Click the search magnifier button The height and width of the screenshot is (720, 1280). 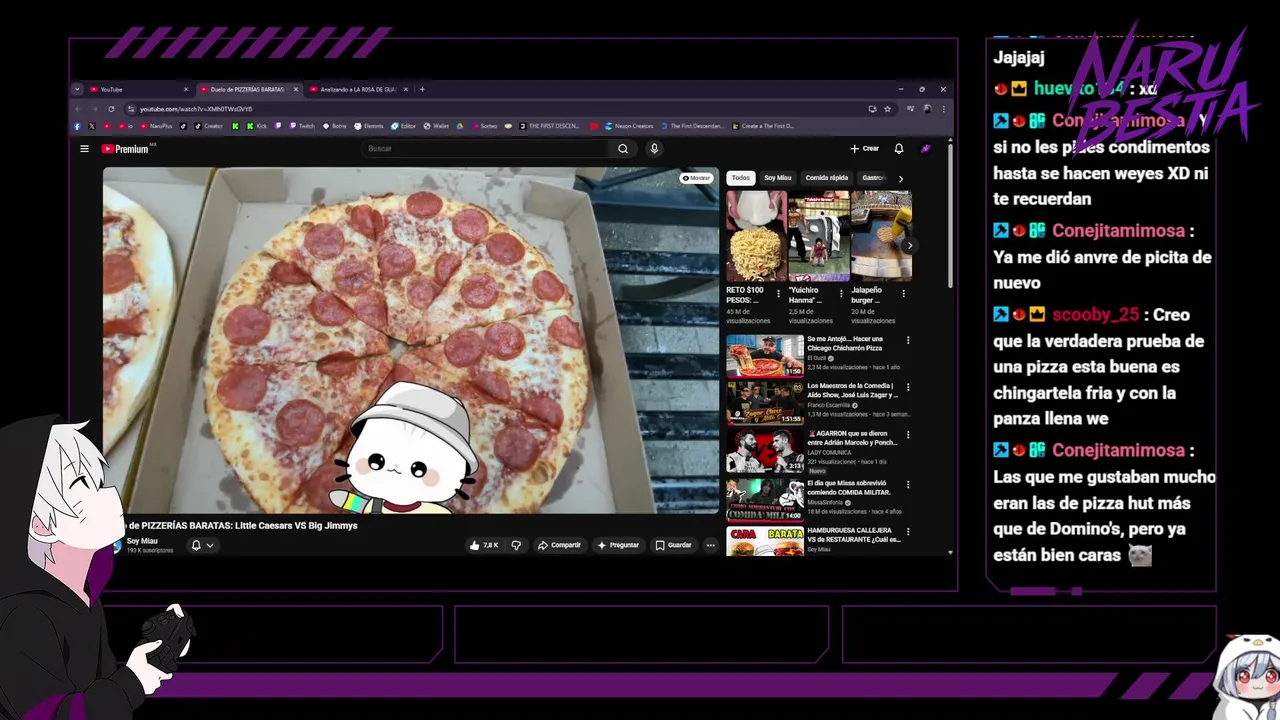(x=623, y=149)
